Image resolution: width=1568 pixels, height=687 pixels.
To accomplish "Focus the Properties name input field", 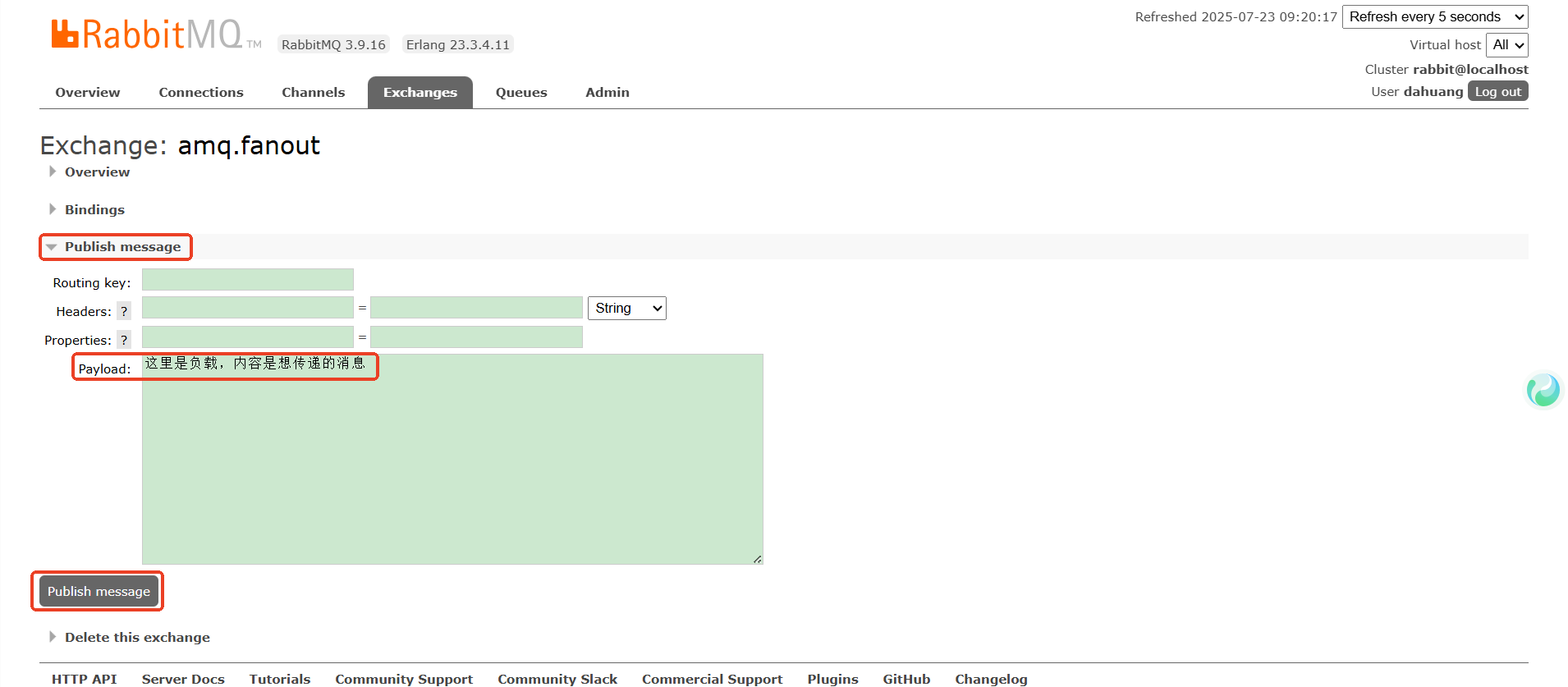I will pyautogui.click(x=248, y=337).
